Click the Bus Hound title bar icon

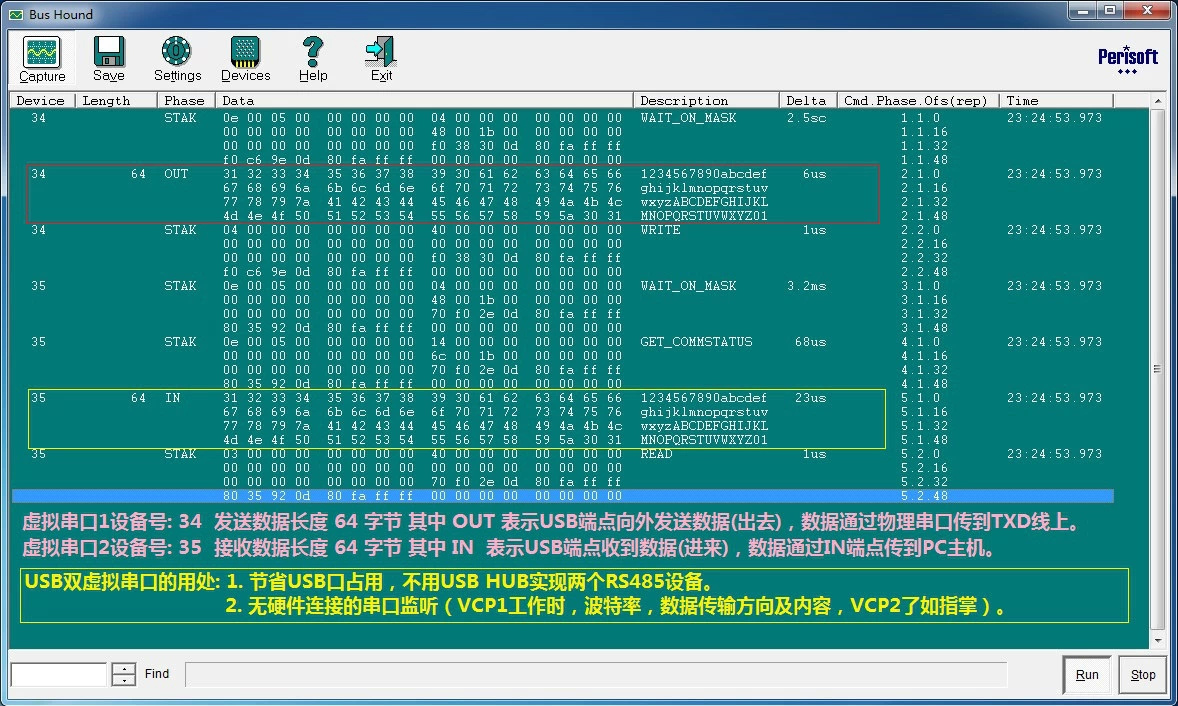[x=16, y=14]
